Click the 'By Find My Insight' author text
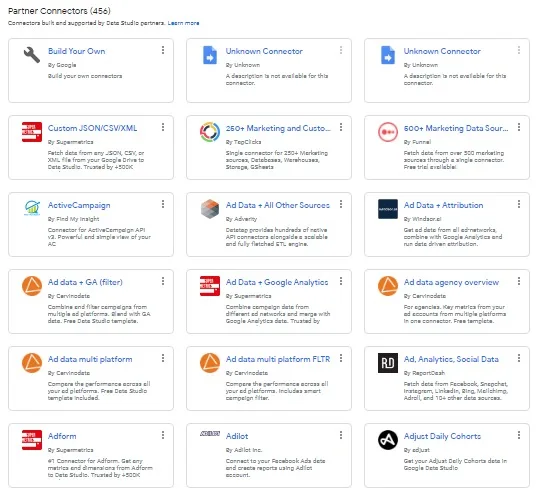This screenshot has height=496, width=537. click(73, 219)
